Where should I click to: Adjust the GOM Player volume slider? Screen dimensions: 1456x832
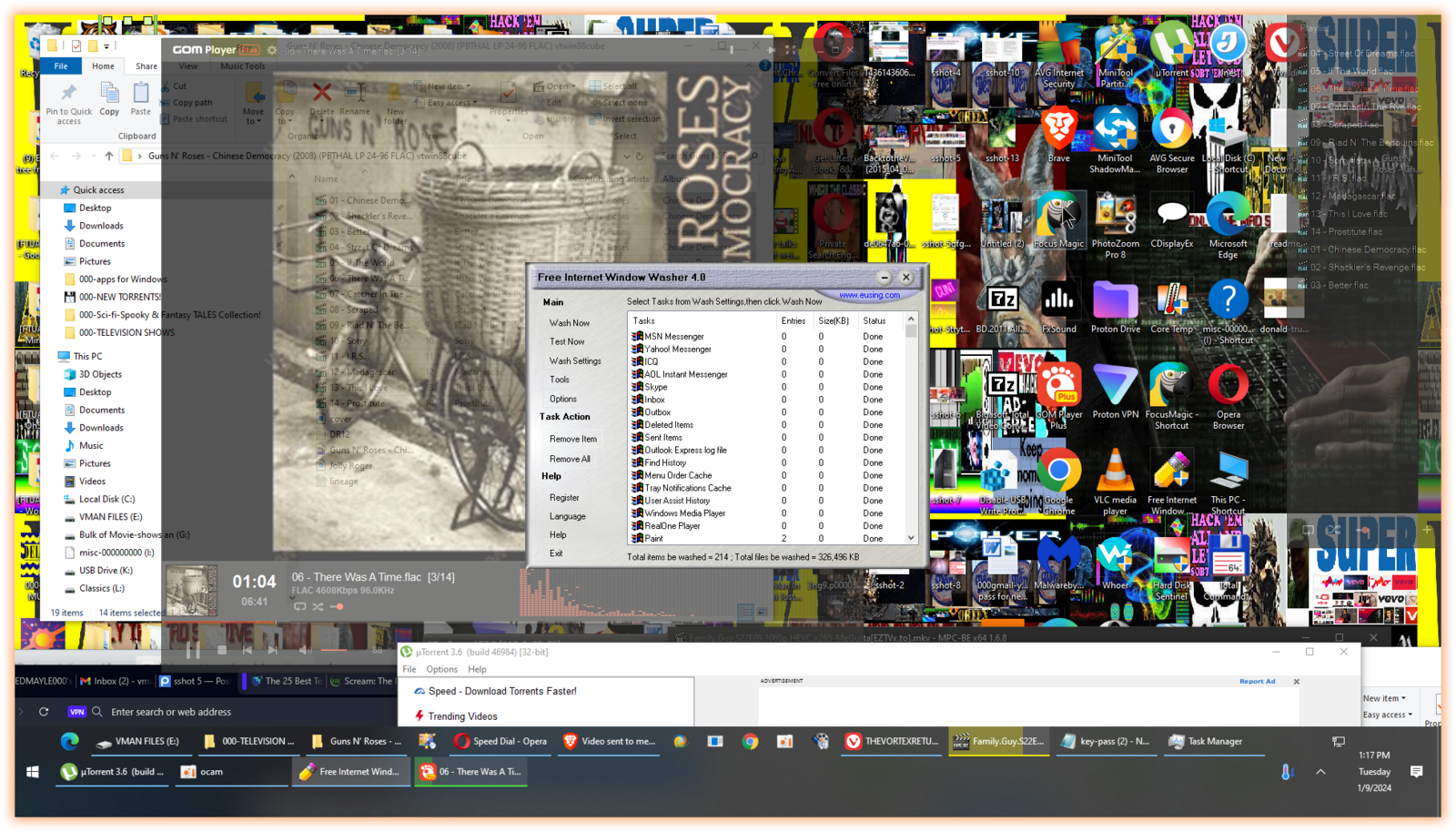(x=335, y=650)
